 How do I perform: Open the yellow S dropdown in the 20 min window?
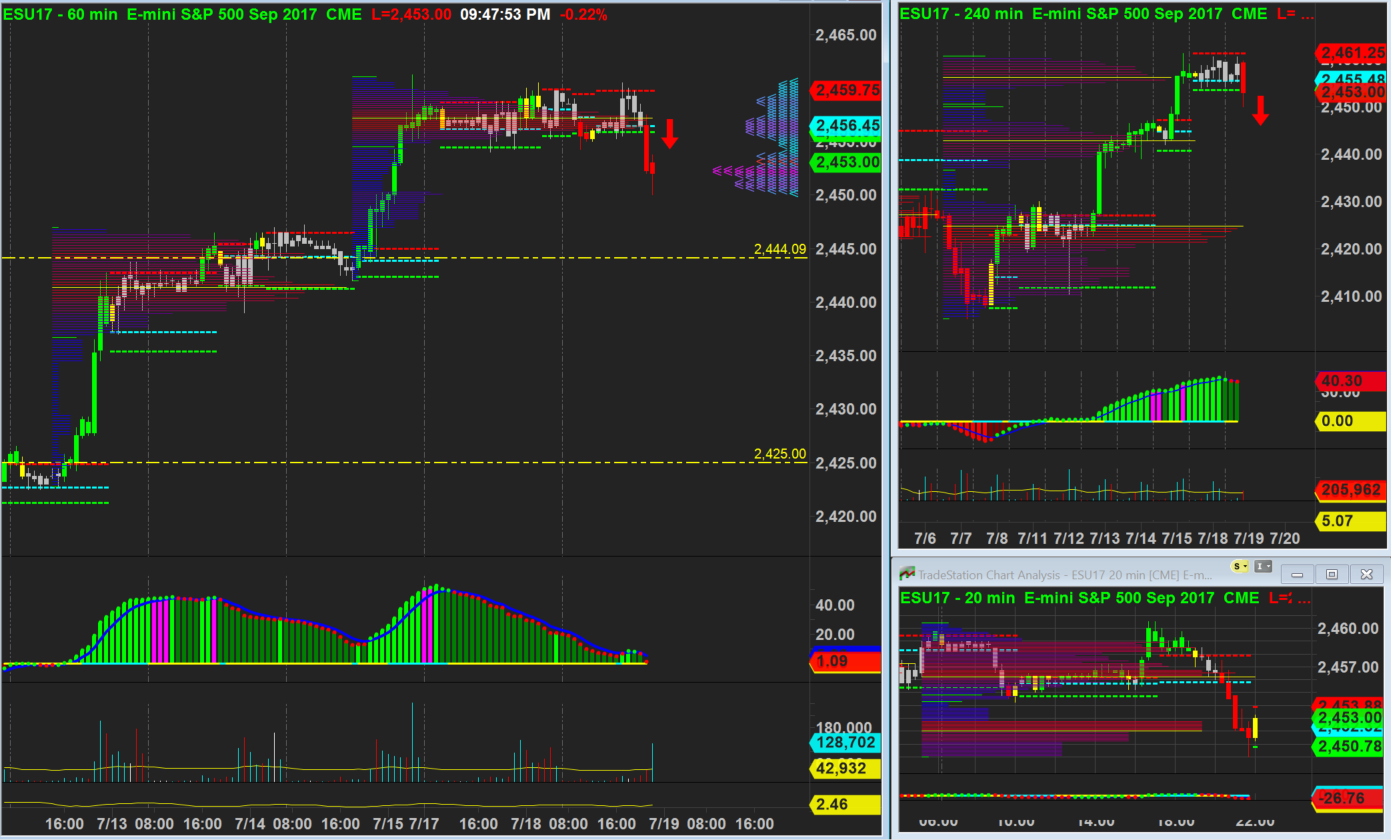pyautogui.click(x=1240, y=566)
